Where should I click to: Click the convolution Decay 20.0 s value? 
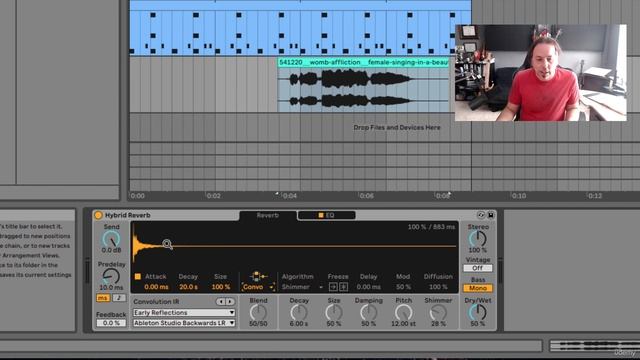click(x=188, y=287)
